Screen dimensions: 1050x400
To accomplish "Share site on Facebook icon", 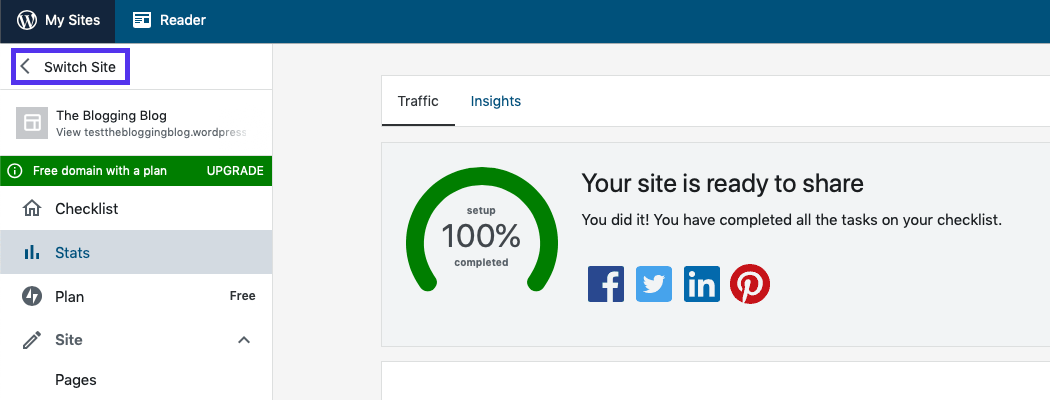I will (606, 285).
